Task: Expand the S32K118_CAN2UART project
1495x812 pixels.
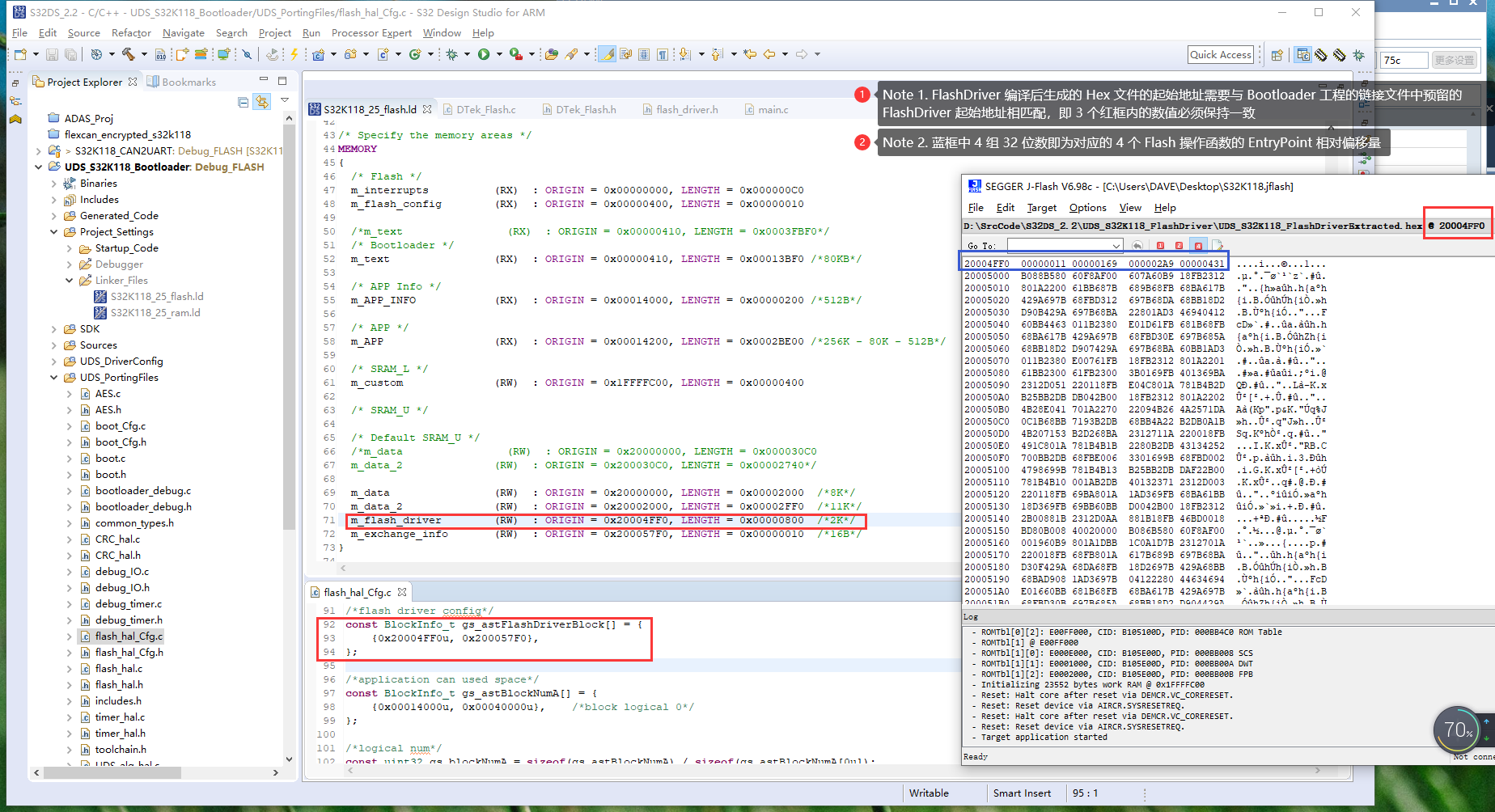Action: (38, 151)
